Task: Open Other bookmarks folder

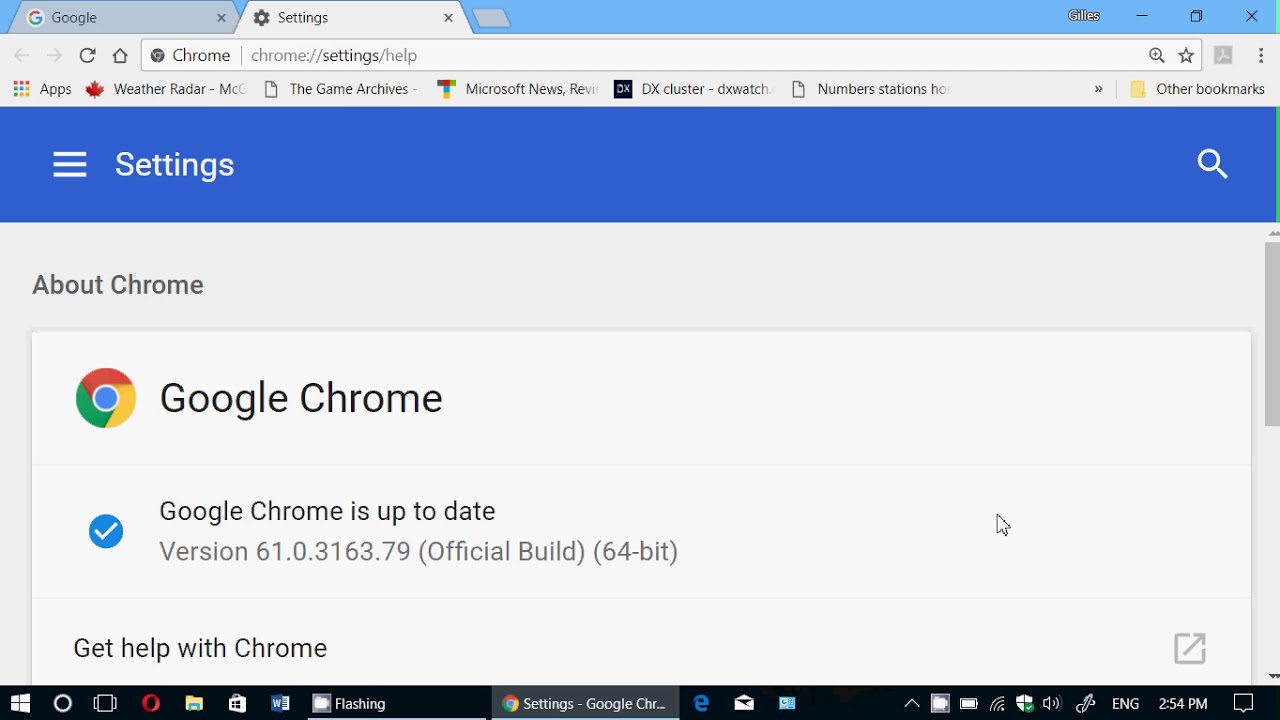Action: point(1197,89)
